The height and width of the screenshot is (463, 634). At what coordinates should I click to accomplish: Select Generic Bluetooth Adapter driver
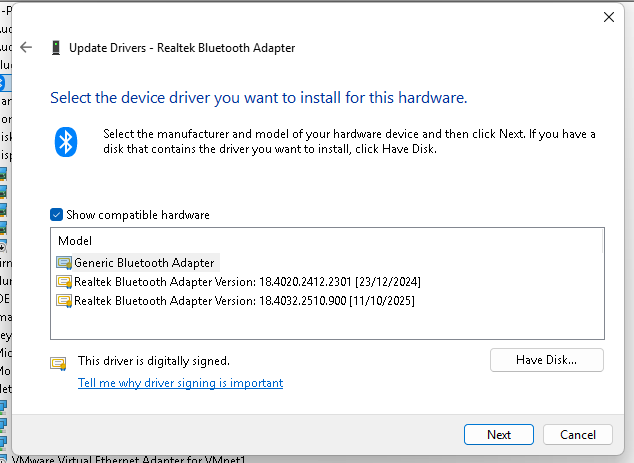[138, 263]
